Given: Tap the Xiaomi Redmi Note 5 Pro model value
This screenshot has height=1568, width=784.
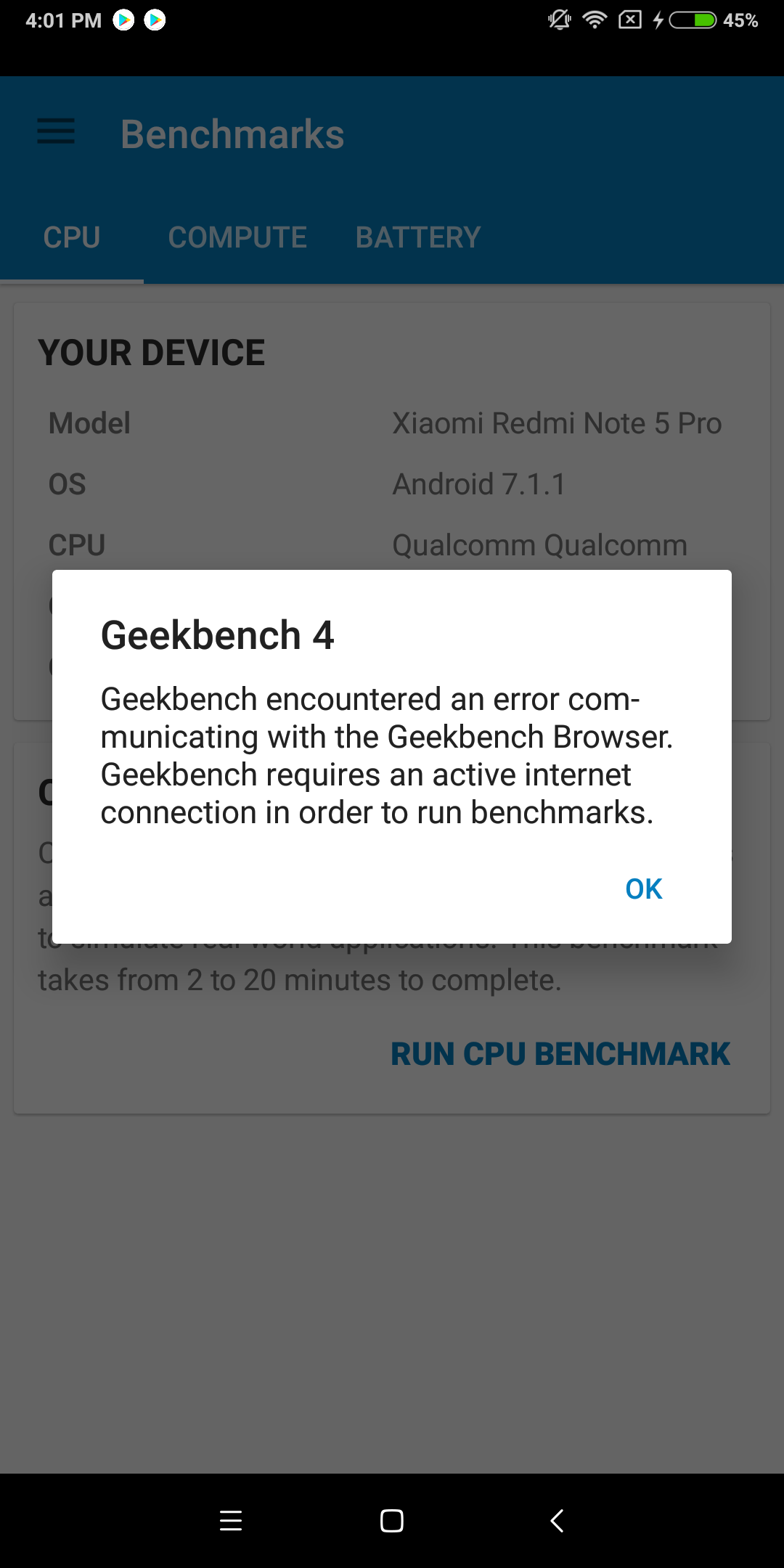Looking at the screenshot, I should [x=557, y=423].
